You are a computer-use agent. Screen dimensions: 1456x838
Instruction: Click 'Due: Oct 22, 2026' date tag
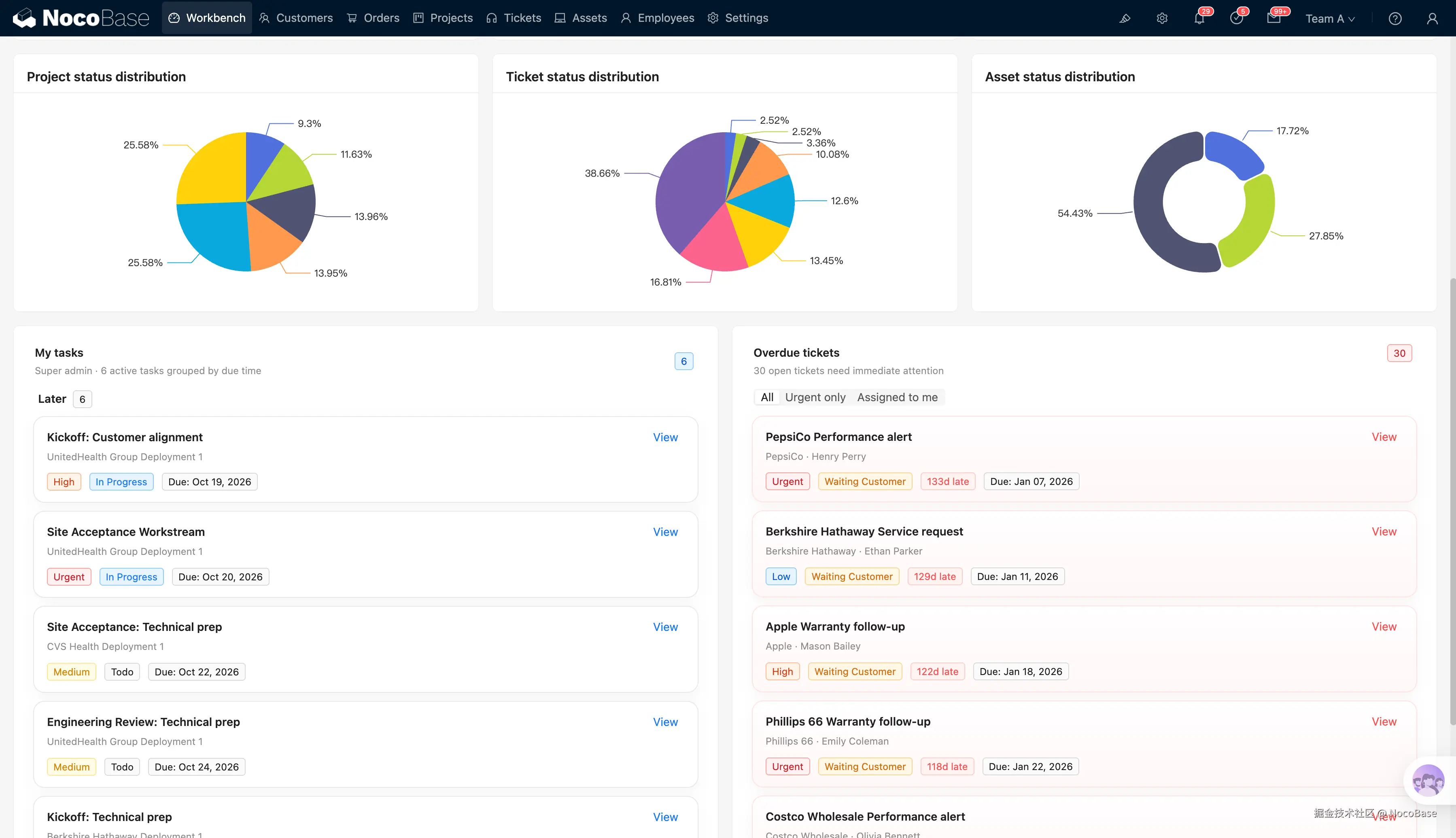coord(196,672)
